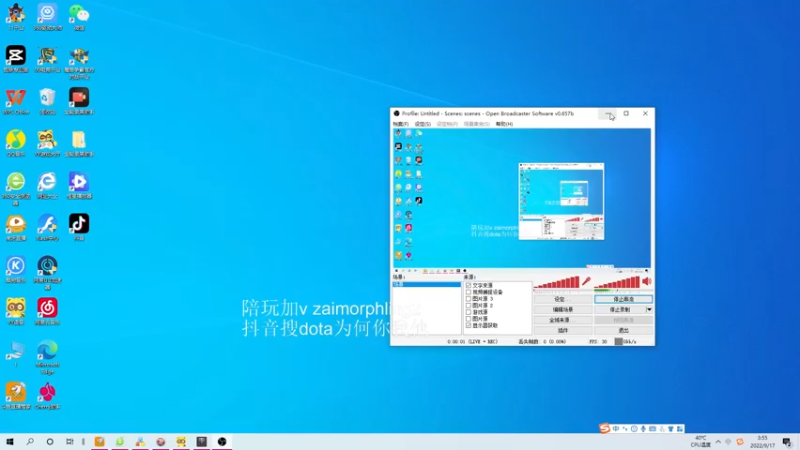Open the notification center icon

click(787, 442)
